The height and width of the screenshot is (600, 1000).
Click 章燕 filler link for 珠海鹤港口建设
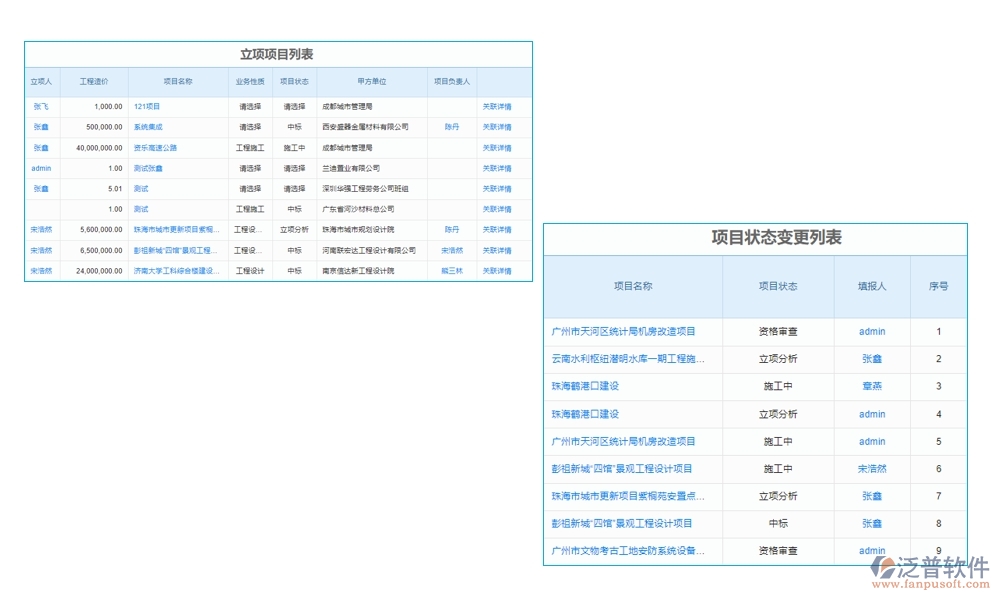click(872, 386)
